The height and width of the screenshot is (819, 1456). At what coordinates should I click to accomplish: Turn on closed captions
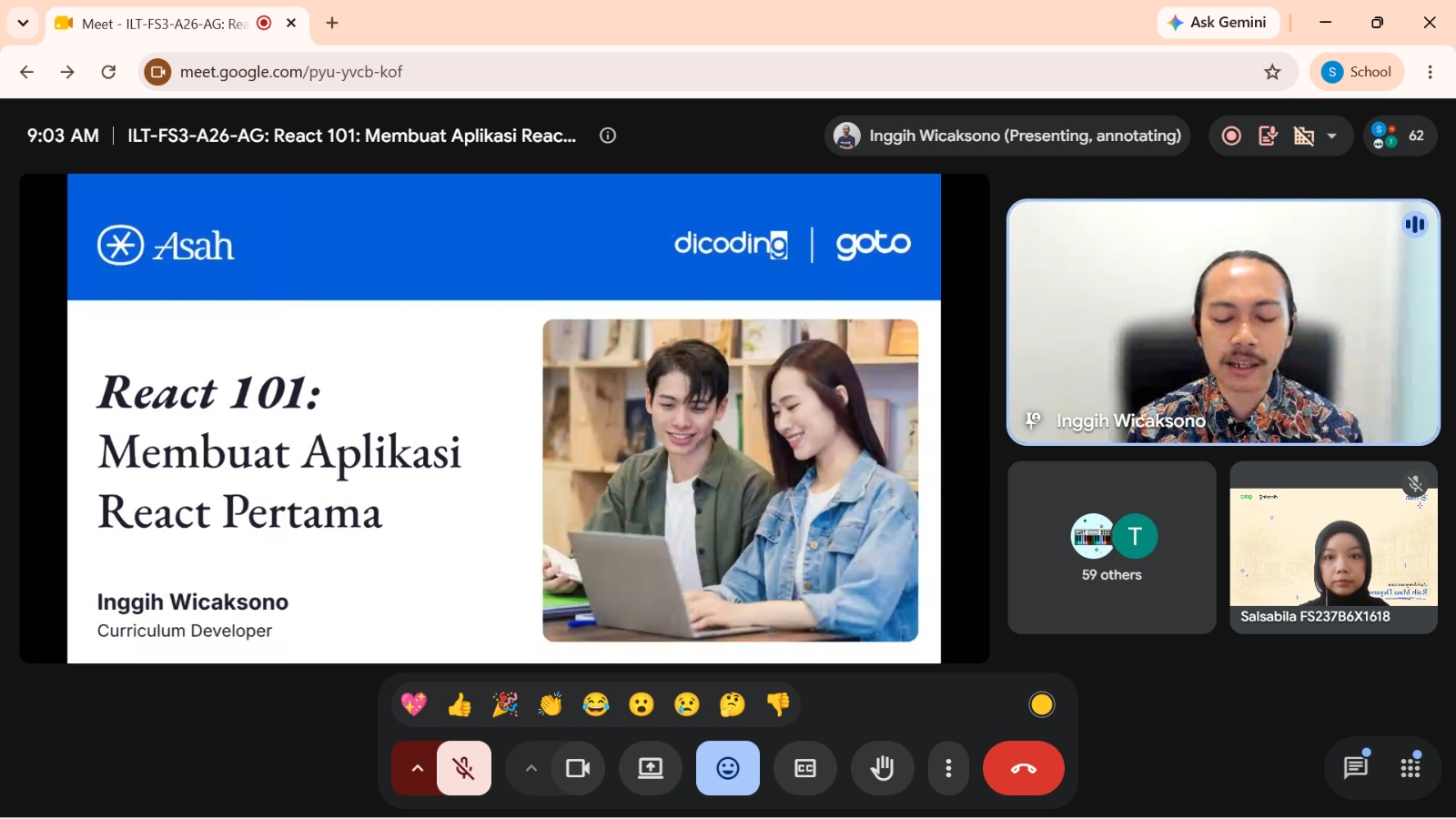pyautogui.click(x=804, y=768)
